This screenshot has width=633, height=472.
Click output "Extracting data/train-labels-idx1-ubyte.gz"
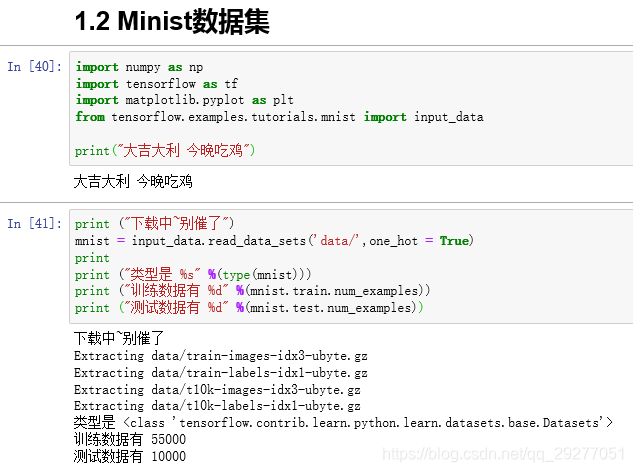click(220, 373)
